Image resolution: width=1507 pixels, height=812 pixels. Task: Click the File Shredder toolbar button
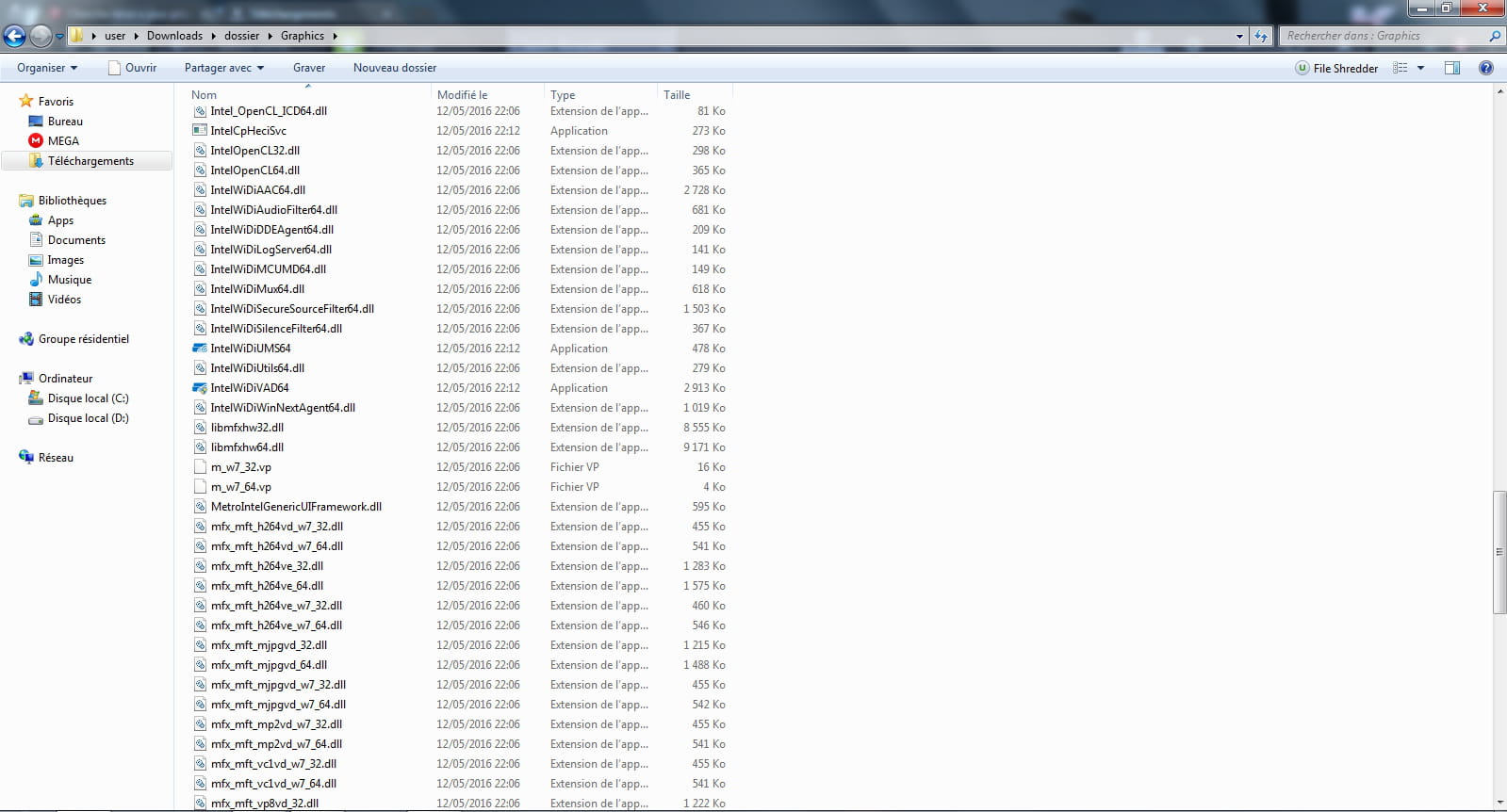pyautogui.click(x=1336, y=68)
